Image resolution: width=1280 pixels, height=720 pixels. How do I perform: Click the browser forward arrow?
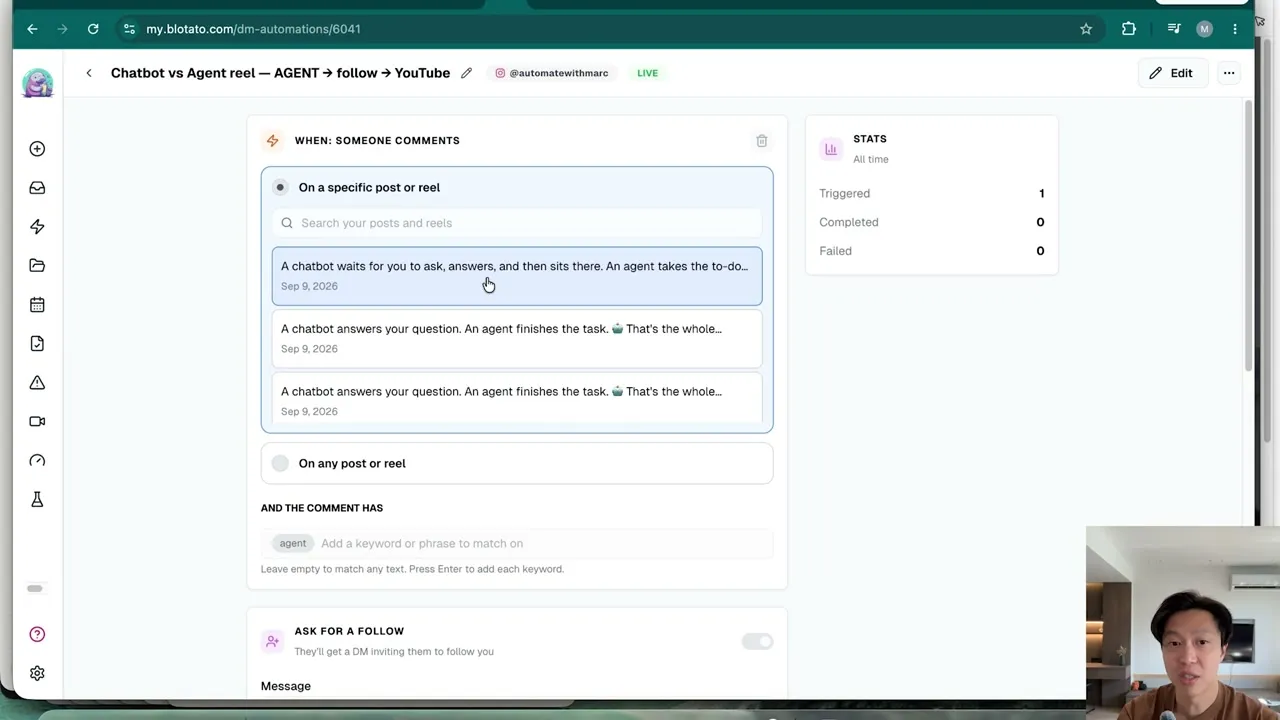[x=62, y=29]
